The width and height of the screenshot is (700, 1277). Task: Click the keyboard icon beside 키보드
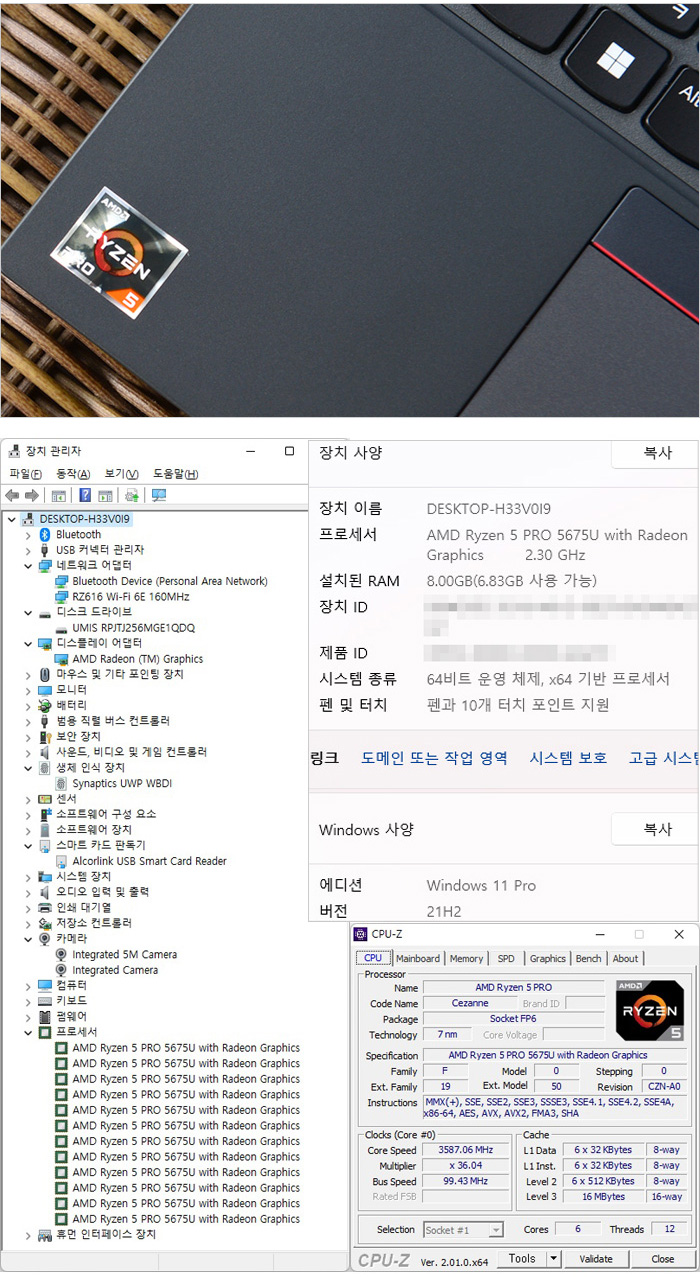[x=45, y=1001]
